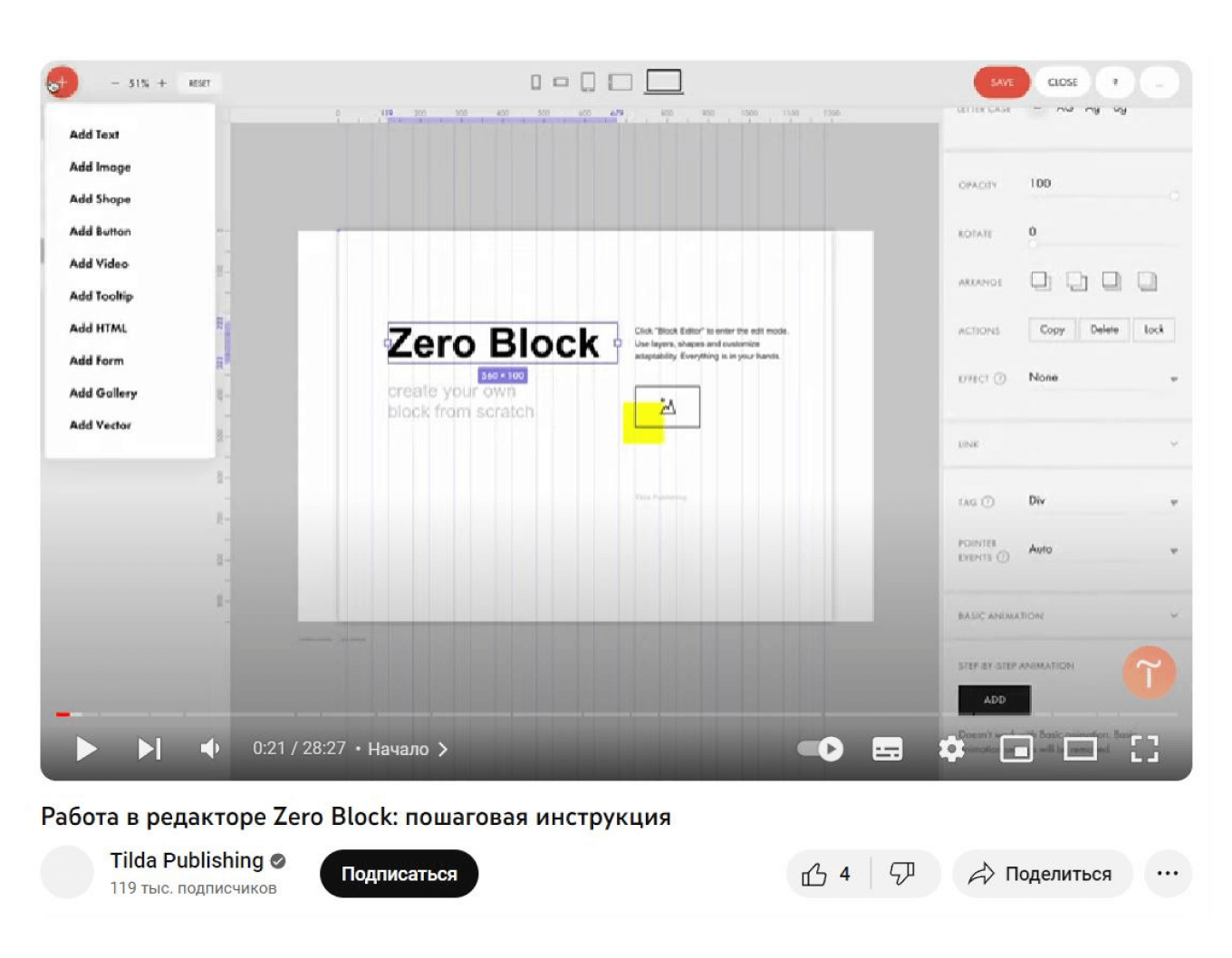This screenshot has width=1232, height=958.
Task: Adjust the rotate slider handle
Action: 1033,244
